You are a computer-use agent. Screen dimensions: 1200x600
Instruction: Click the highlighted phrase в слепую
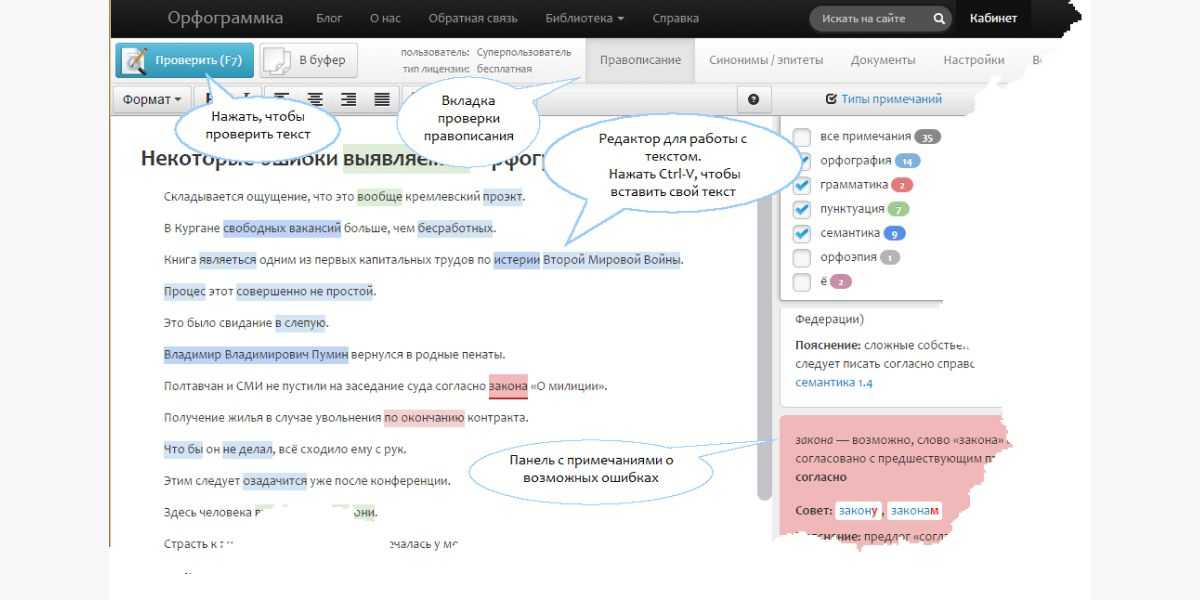pyautogui.click(x=301, y=323)
